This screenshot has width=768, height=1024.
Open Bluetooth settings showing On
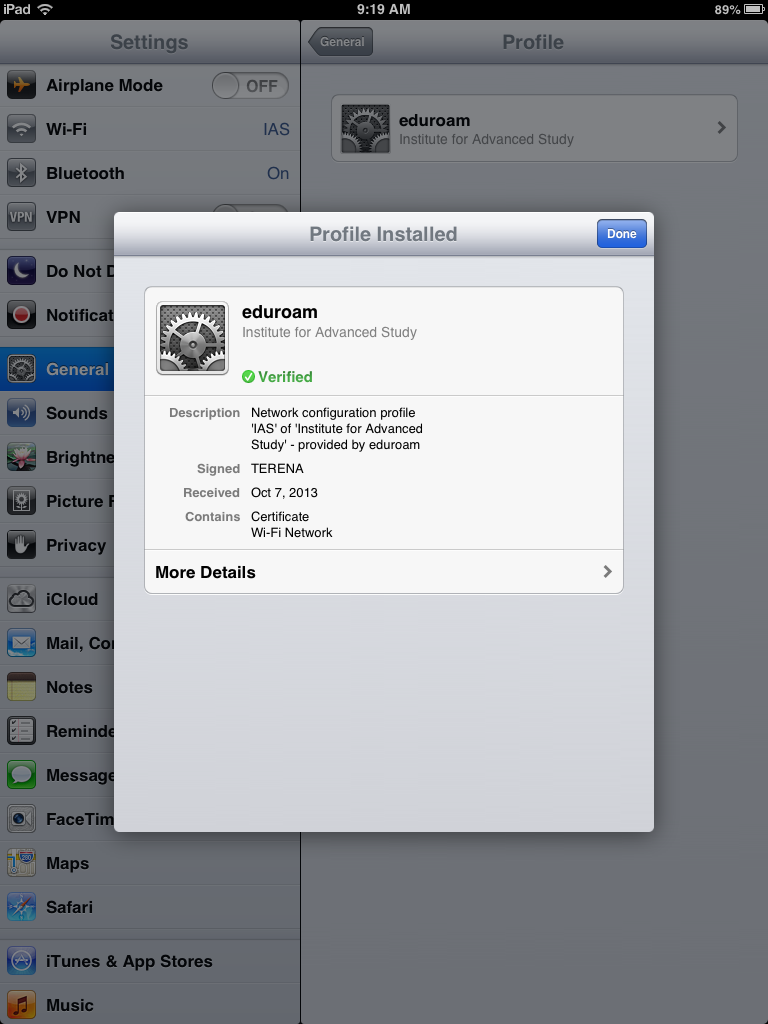click(x=150, y=173)
